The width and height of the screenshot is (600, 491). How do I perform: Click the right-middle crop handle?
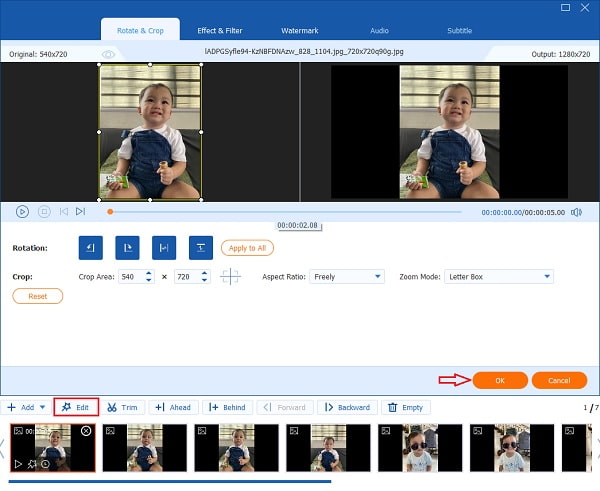tap(201, 132)
